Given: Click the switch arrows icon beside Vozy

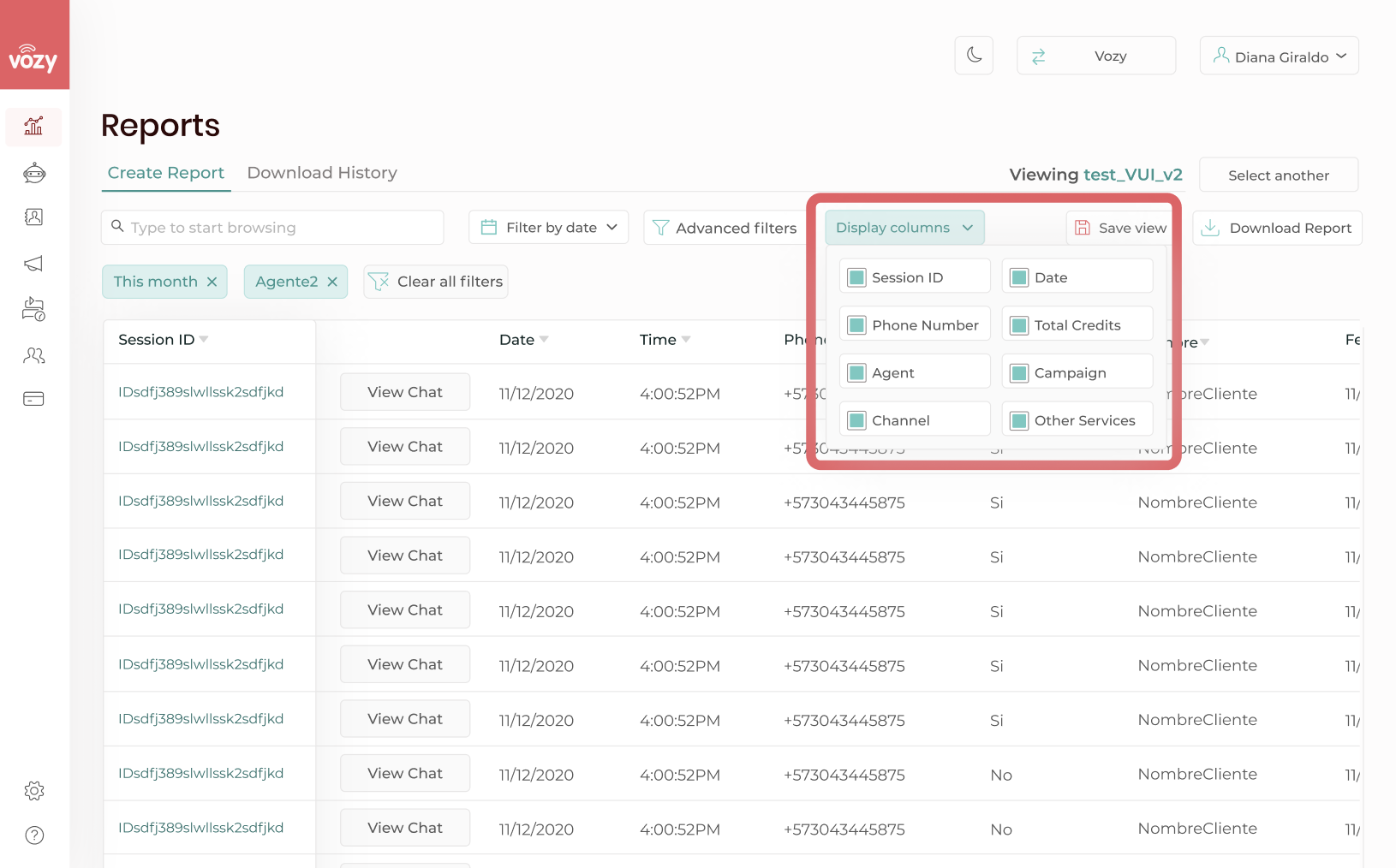Looking at the screenshot, I should point(1038,56).
